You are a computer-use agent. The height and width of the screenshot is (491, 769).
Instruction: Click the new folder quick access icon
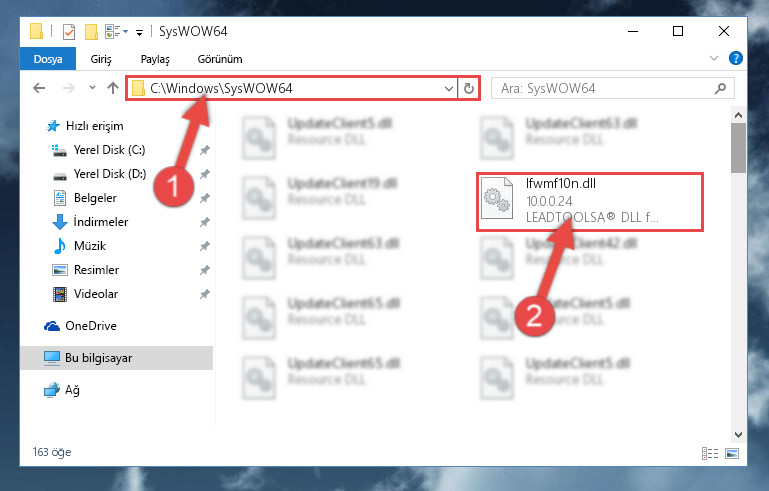(x=91, y=32)
